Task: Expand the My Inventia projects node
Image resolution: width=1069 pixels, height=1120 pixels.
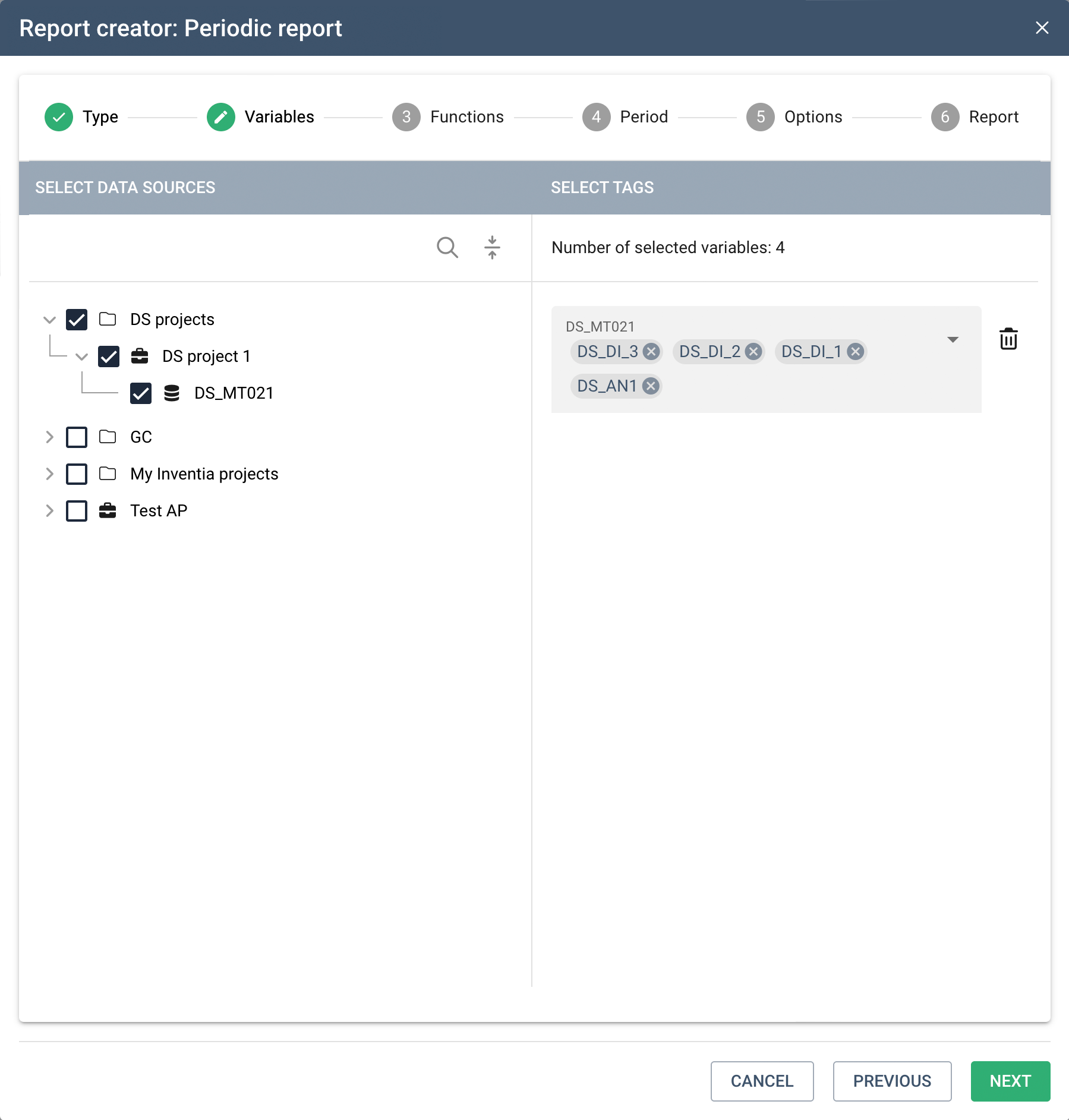Action: 49,474
